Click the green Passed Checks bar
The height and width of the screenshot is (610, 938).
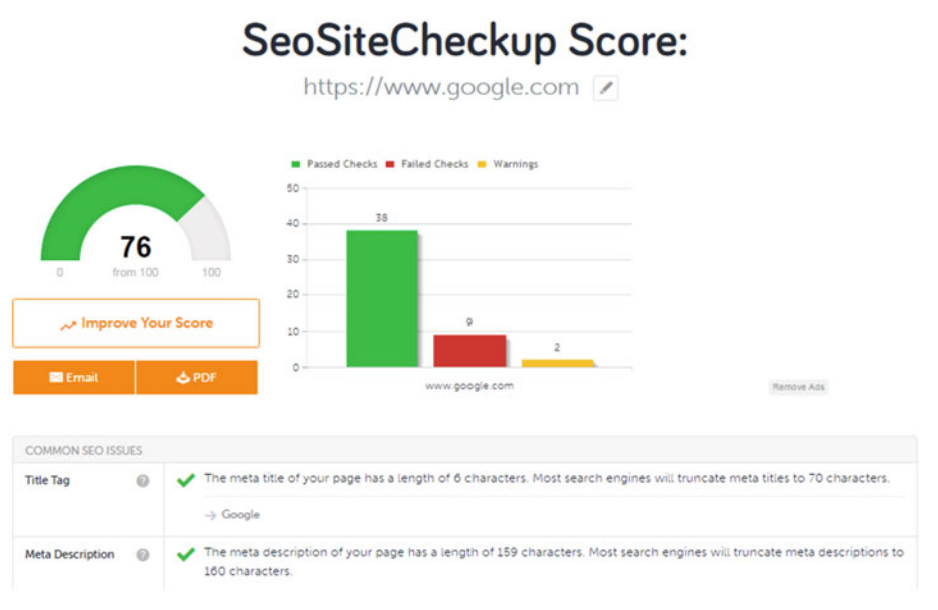(x=382, y=298)
